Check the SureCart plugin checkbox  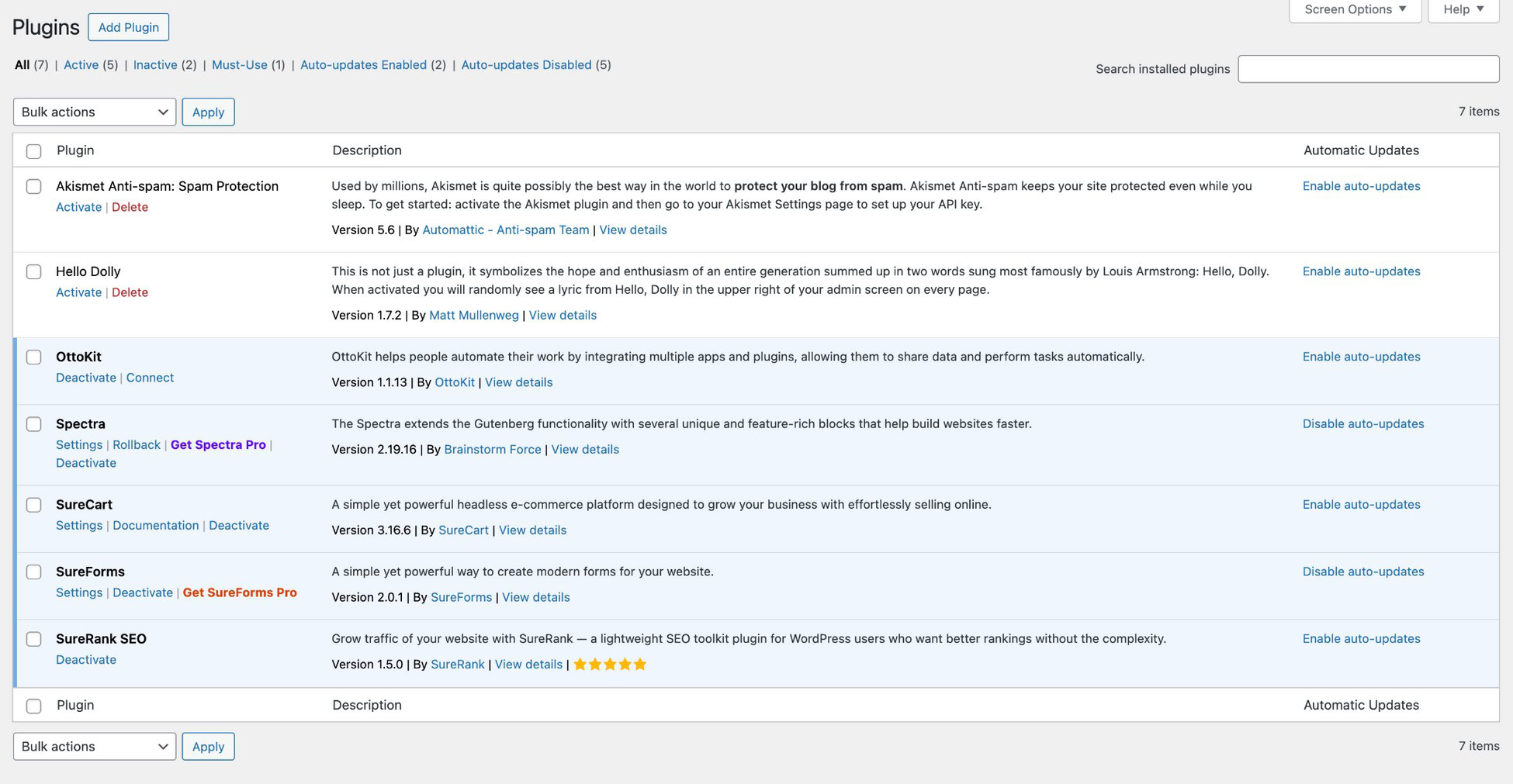tap(34, 505)
